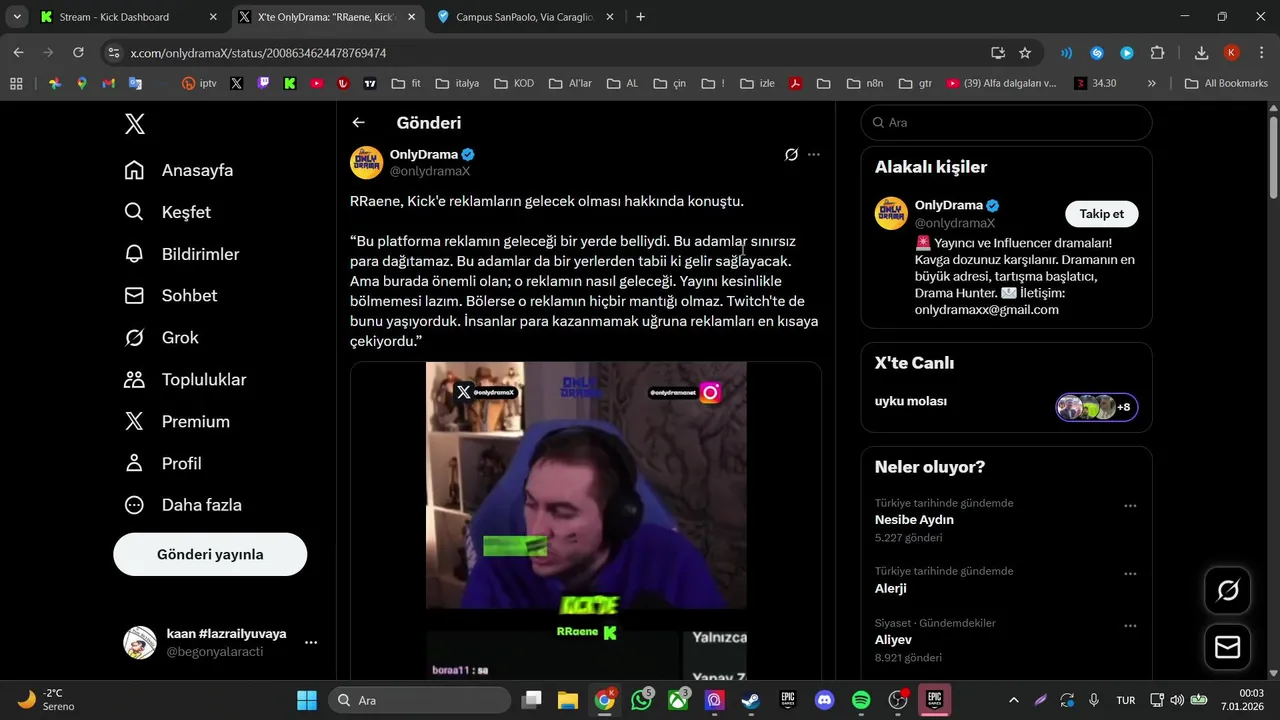Click OnlyDrama avatar on the post

click(366, 162)
